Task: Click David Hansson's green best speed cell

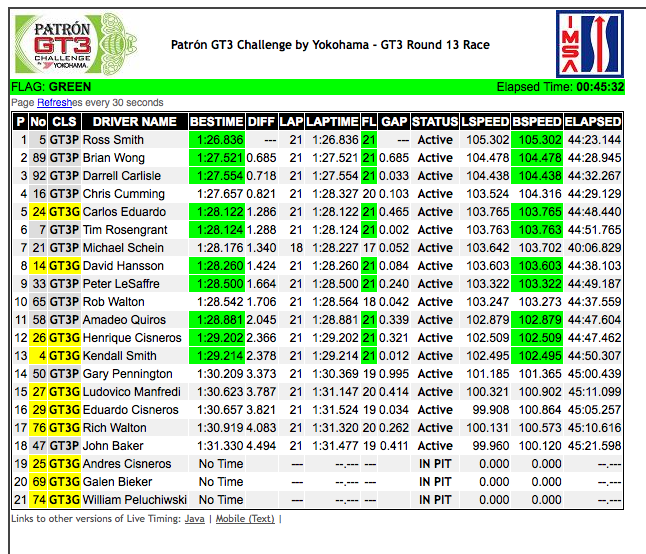Action: pos(537,266)
